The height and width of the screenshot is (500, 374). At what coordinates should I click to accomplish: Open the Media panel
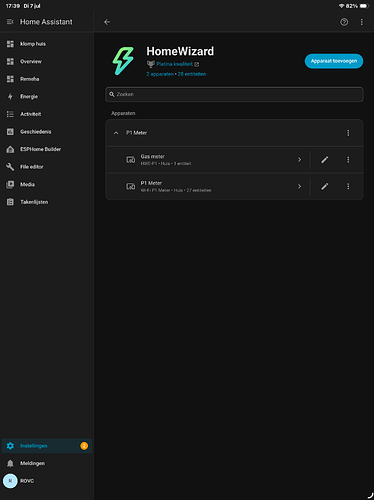click(x=47, y=184)
